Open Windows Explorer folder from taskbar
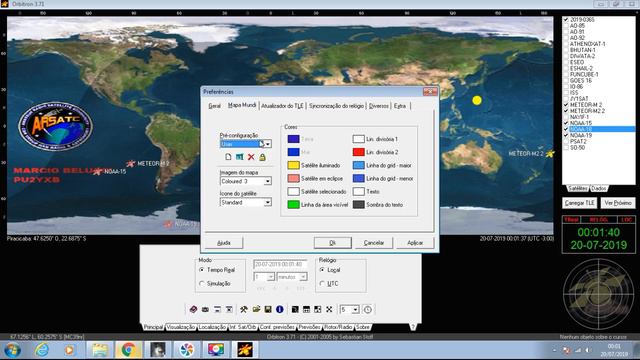 tap(99, 350)
